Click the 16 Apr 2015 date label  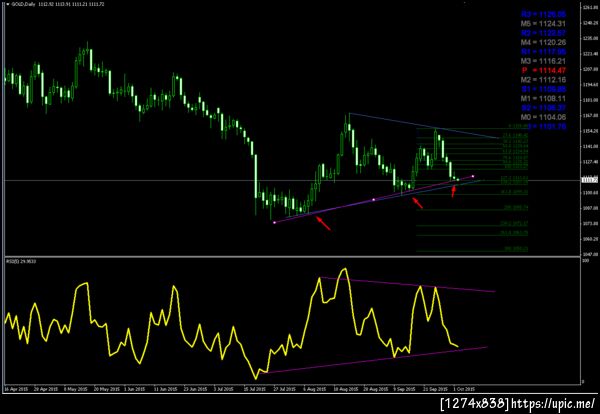coord(15,389)
